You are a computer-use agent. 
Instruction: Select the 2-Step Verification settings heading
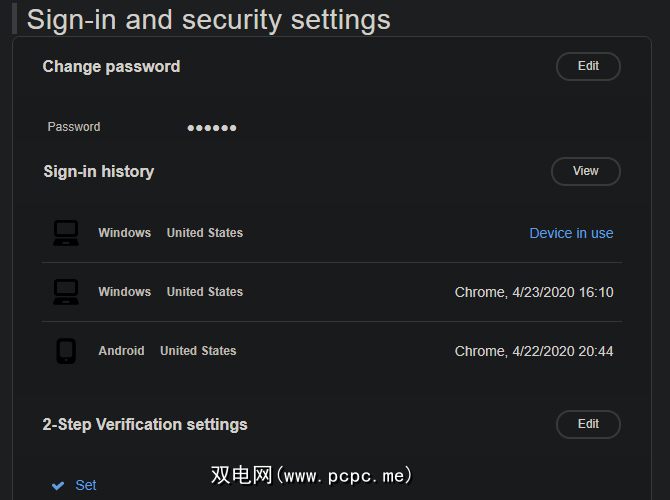pyautogui.click(x=145, y=424)
